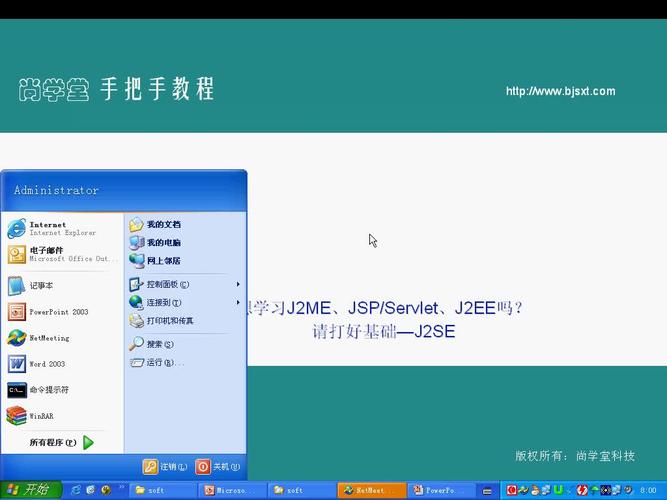Click the 尚学堂 手把手教程 slide title
This screenshot has width=667, height=500.
[x=116, y=89]
